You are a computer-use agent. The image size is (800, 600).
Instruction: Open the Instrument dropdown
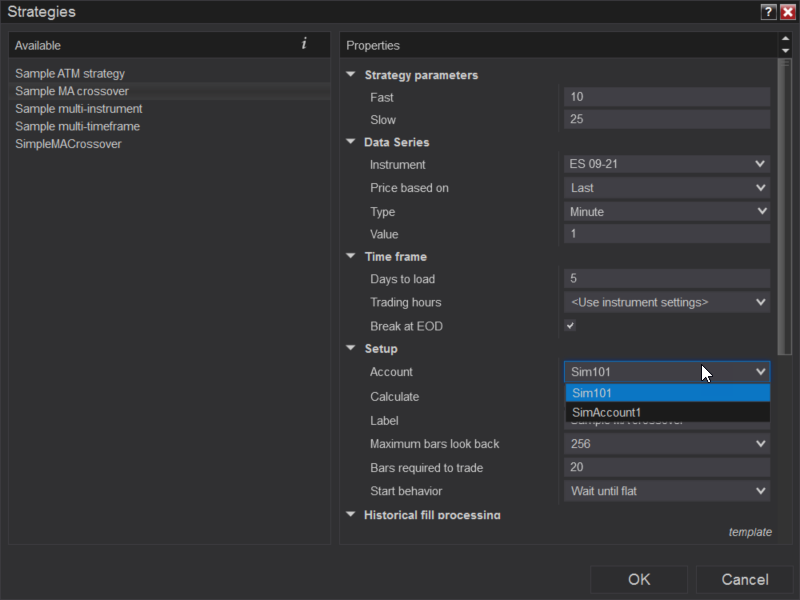click(666, 164)
